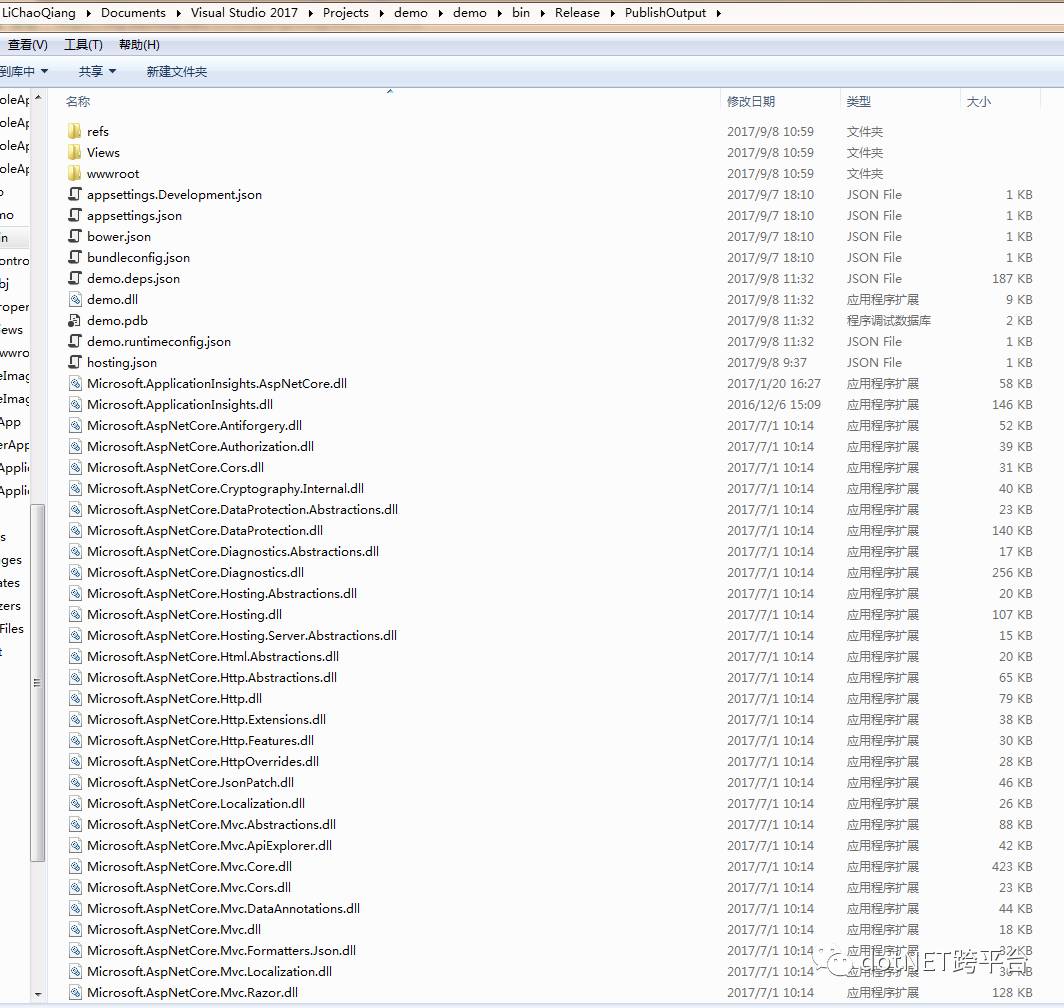Expand the breadcrumb arrow after Release
Viewport: 1064px width, 1008px height.
tap(613, 13)
